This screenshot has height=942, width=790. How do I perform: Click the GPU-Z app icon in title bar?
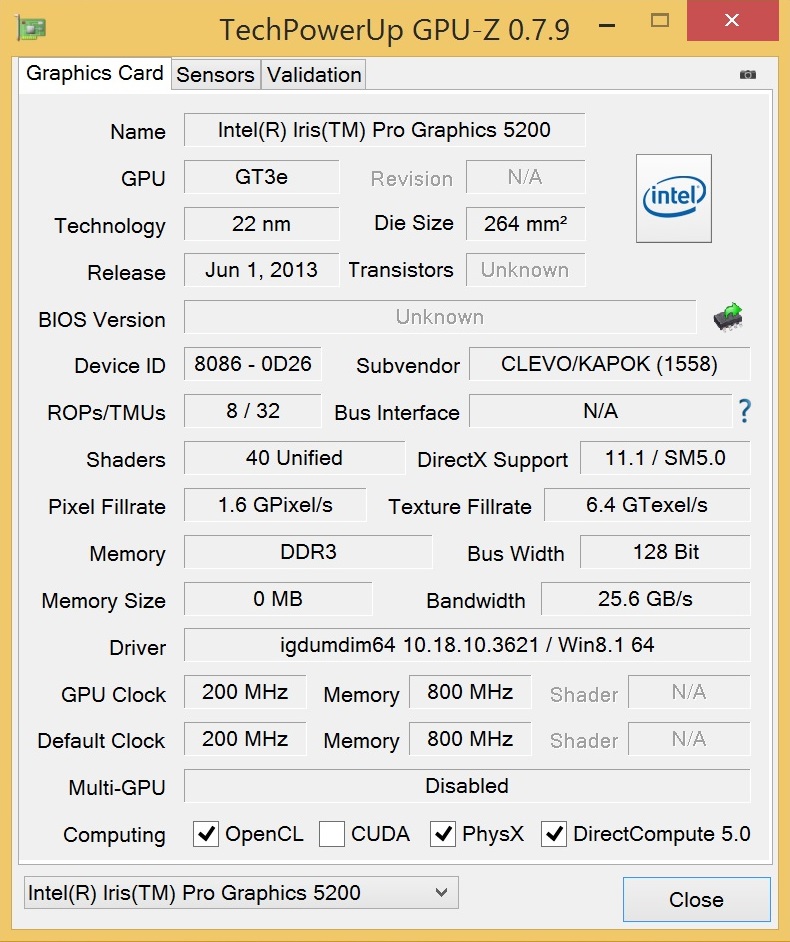tap(31, 28)
